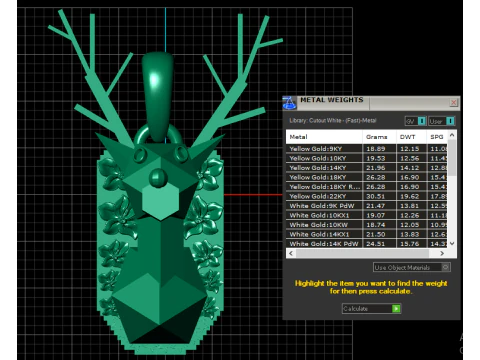Click the Metal column header
The width and height of the screenshot is (480, 360).
click(x=324, y=137)
